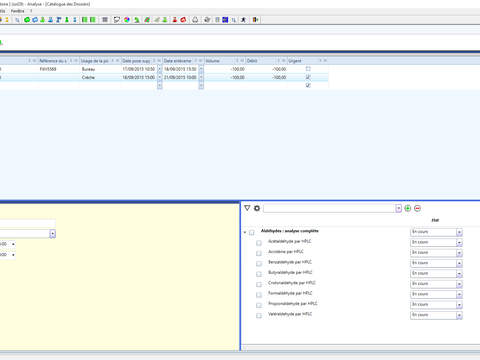480x360 pixels.
Task: Collapse the Aldéhydes : analyse complète group
Action: tap(245, 232)
